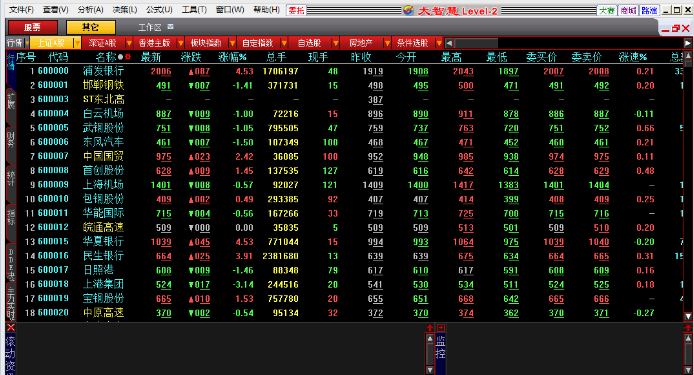
Task: Expand the 板块指数 tab dropdown arrow
Action: coord(232,43)
